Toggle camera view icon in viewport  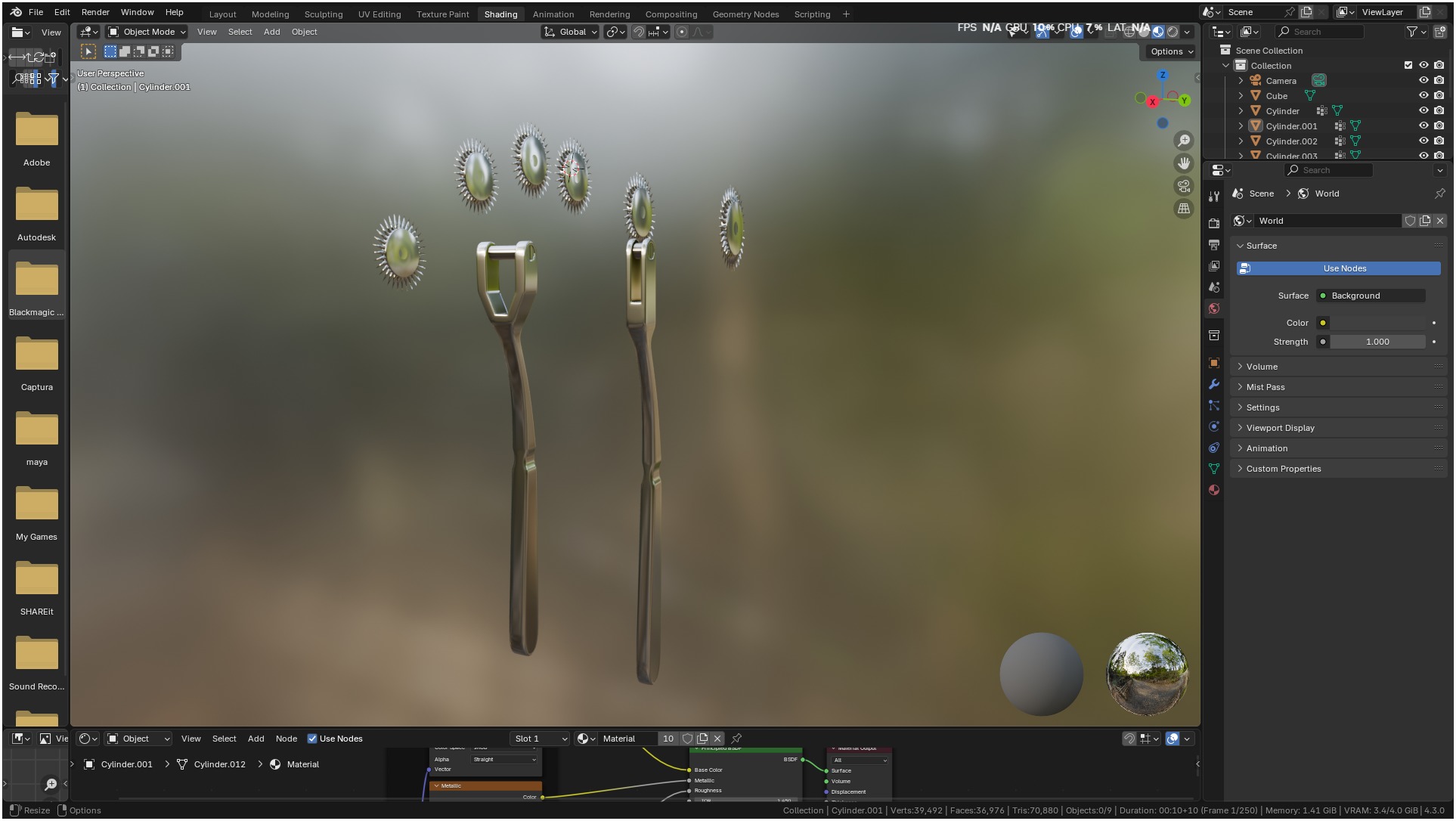(1184, 186)
